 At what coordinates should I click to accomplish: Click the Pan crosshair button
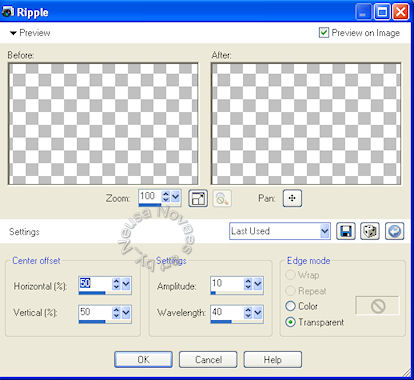pyautogui.click(x=292, y=198)
